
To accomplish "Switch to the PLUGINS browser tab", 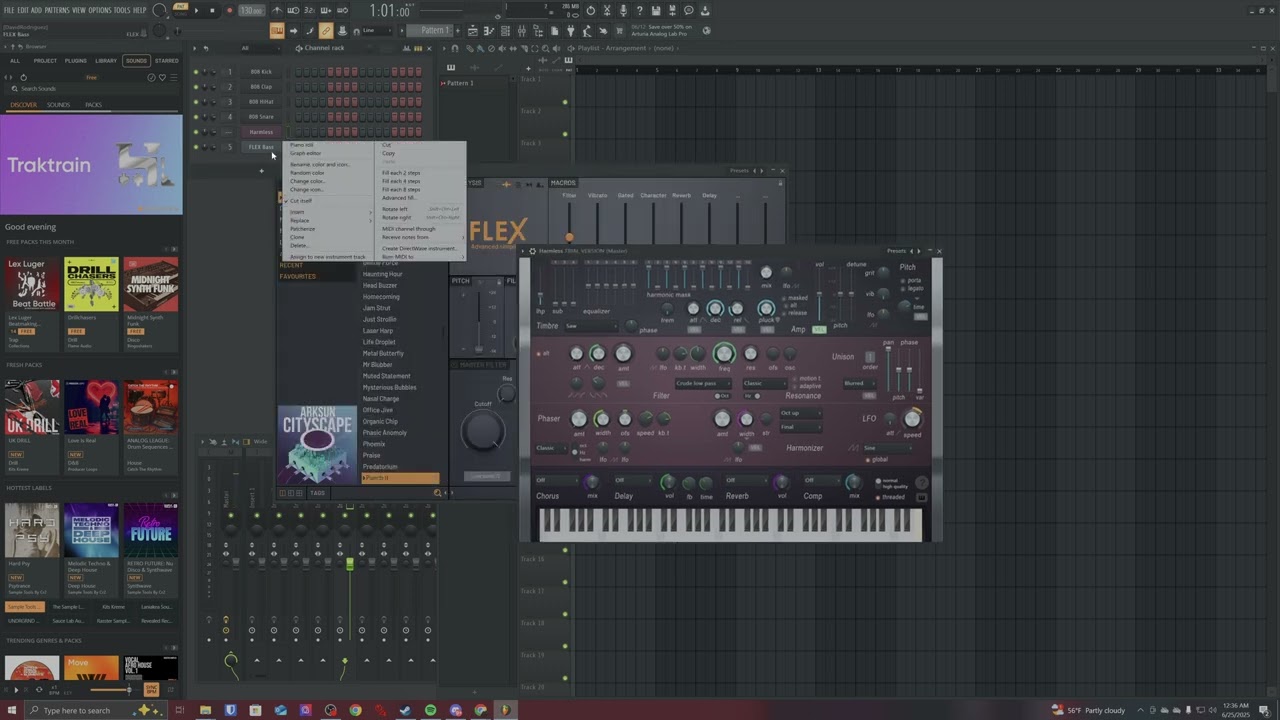I will point(76,61).
